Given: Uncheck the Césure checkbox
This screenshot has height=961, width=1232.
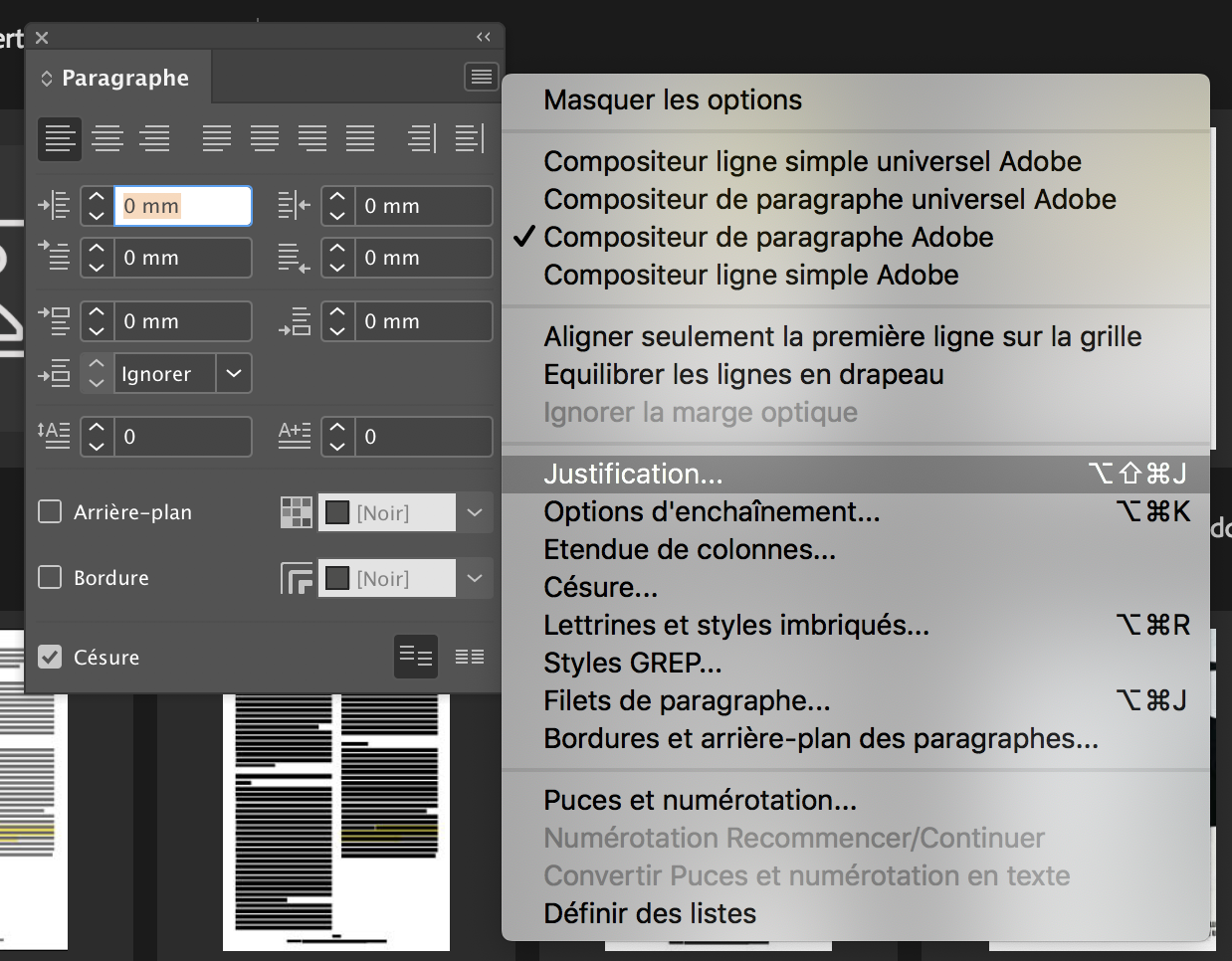Looking at the screenshot, I should point(50,658).
